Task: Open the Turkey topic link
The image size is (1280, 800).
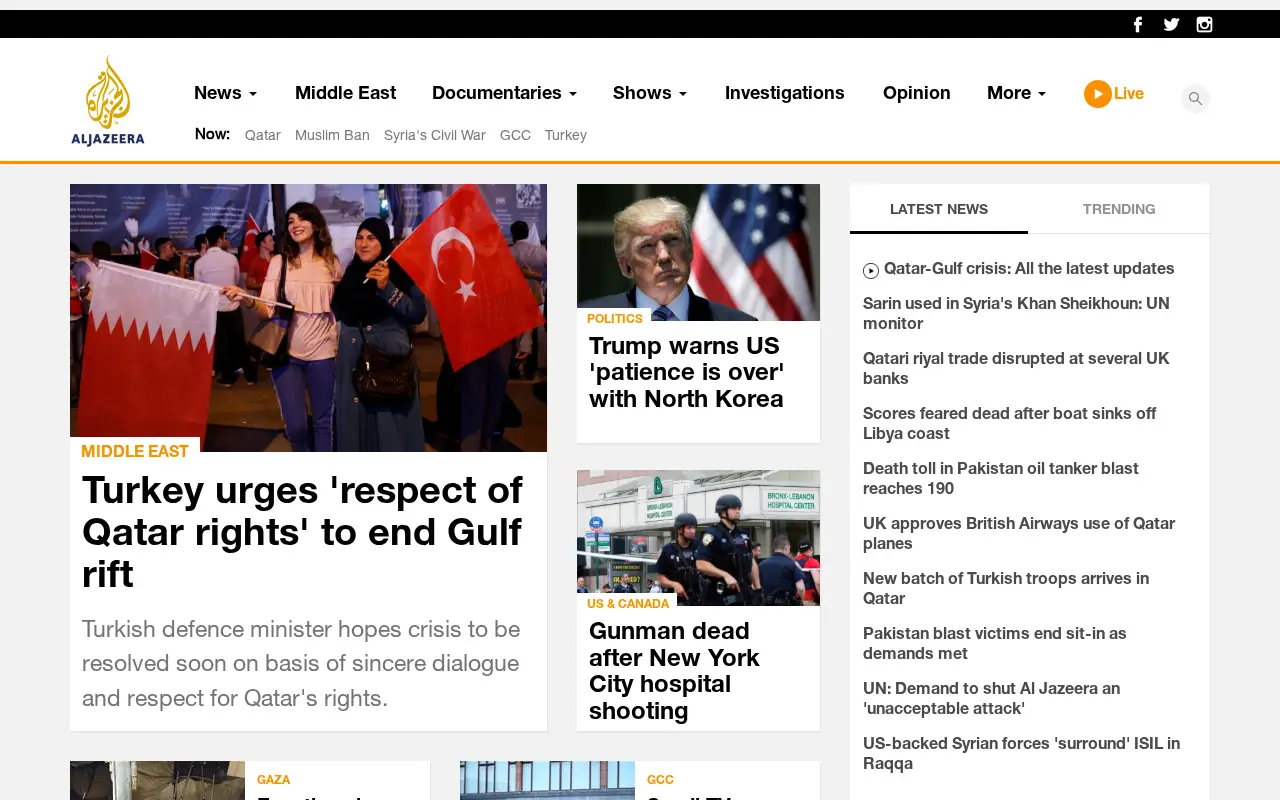Action: click(566, 135)
